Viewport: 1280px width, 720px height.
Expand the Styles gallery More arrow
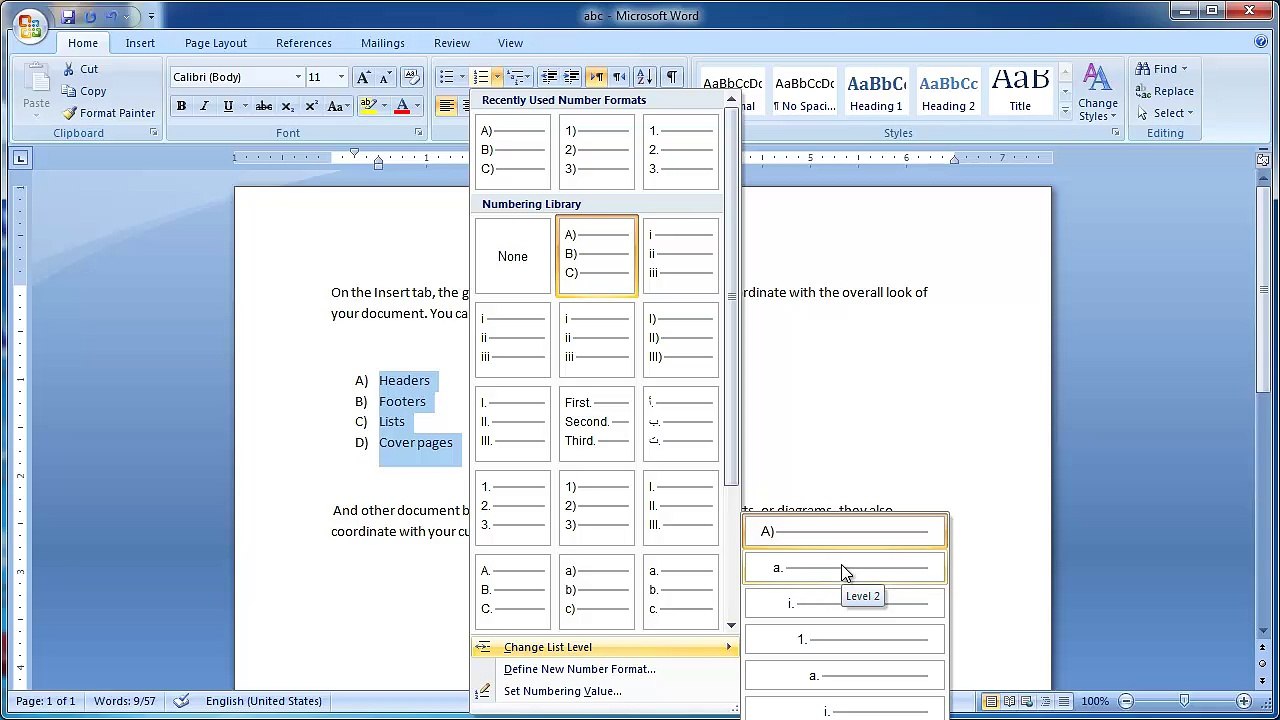click(x=1064, y=110)
